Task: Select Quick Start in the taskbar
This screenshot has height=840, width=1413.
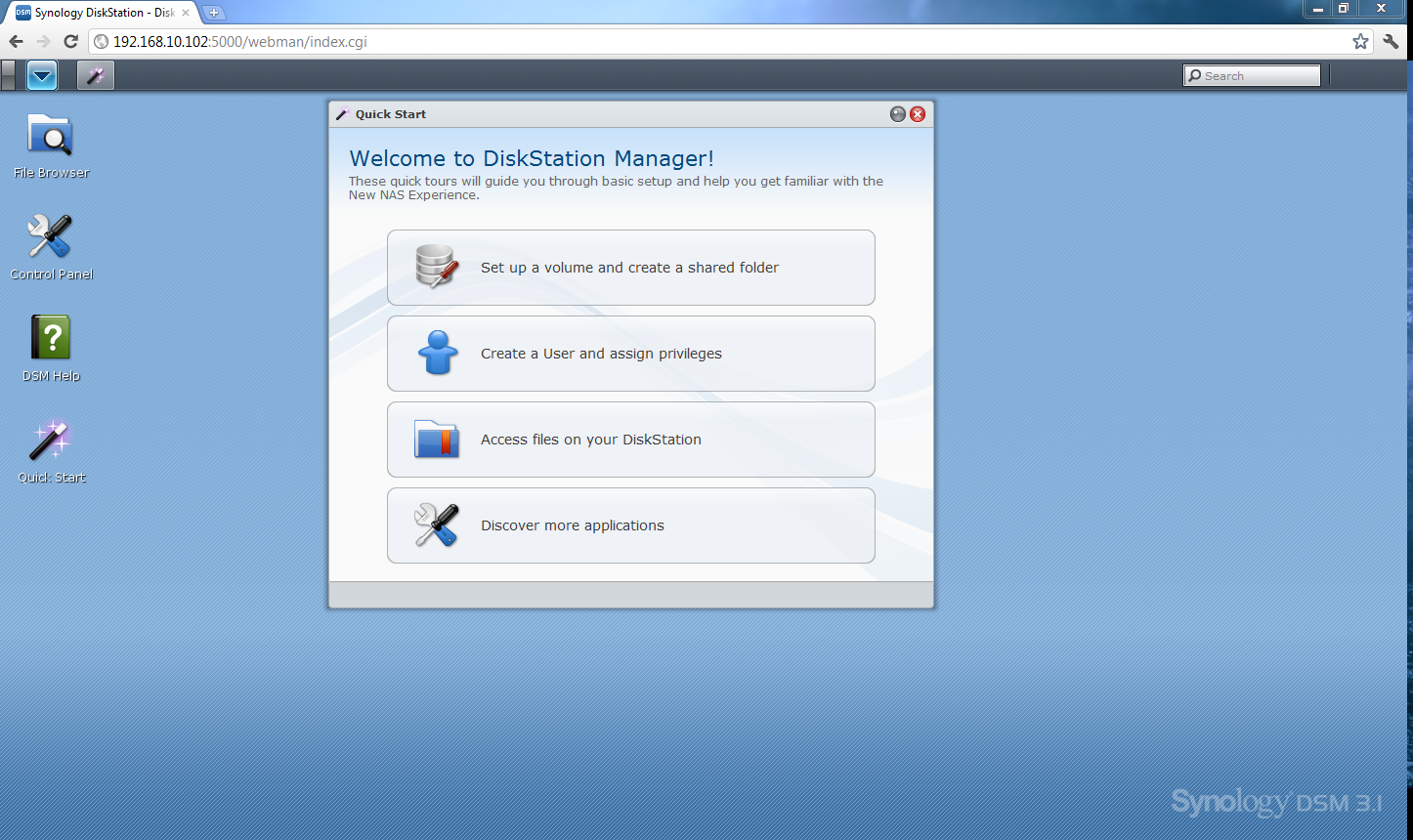Action: point(96,75)
